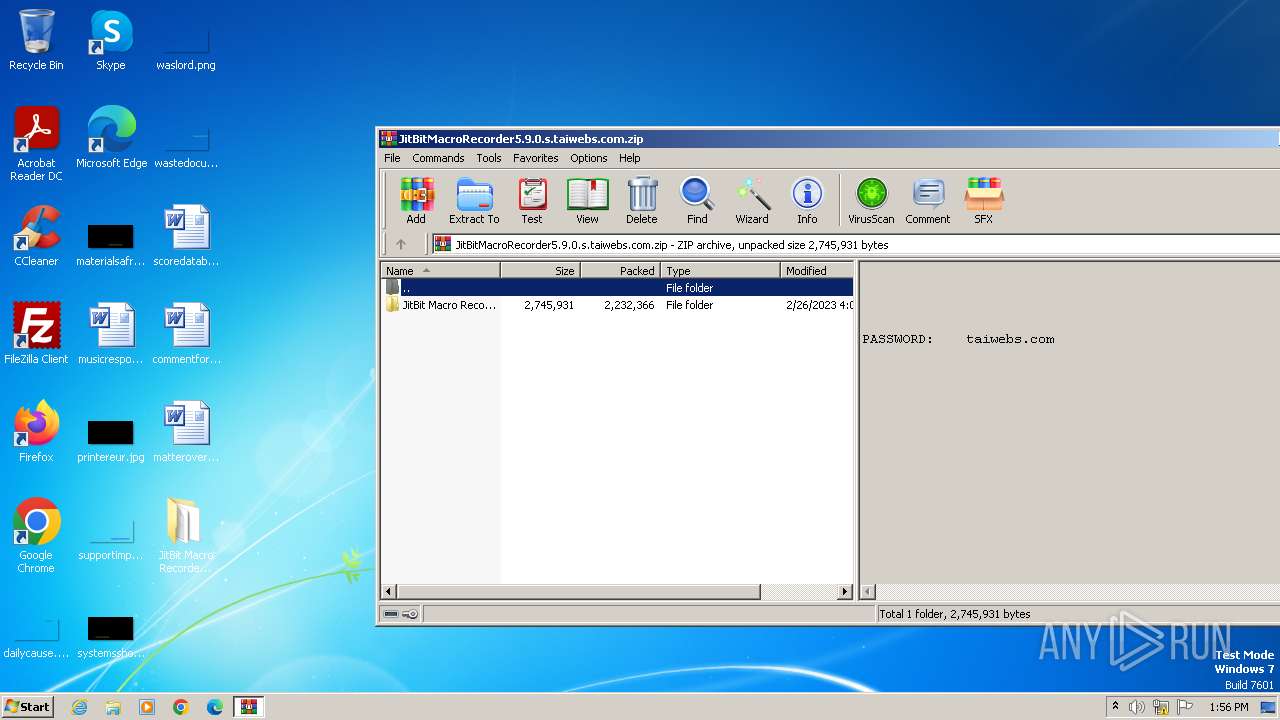Click the volume speaker tray icon

(1137, 707)
